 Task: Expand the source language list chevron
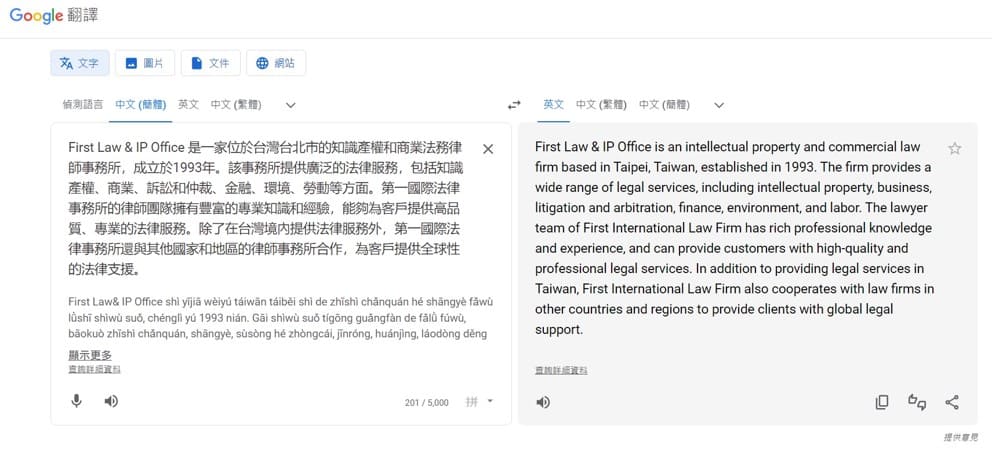(290, 105)
